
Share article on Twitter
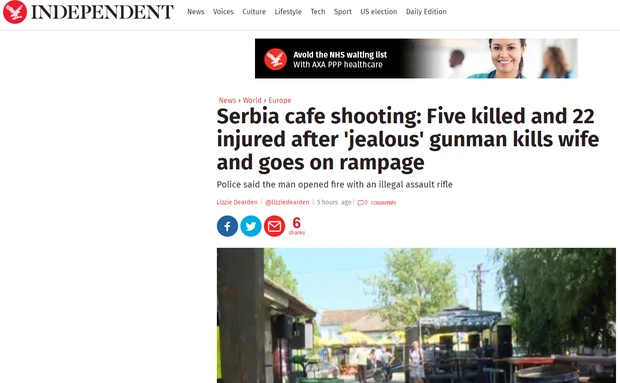(x=251, y=226)
